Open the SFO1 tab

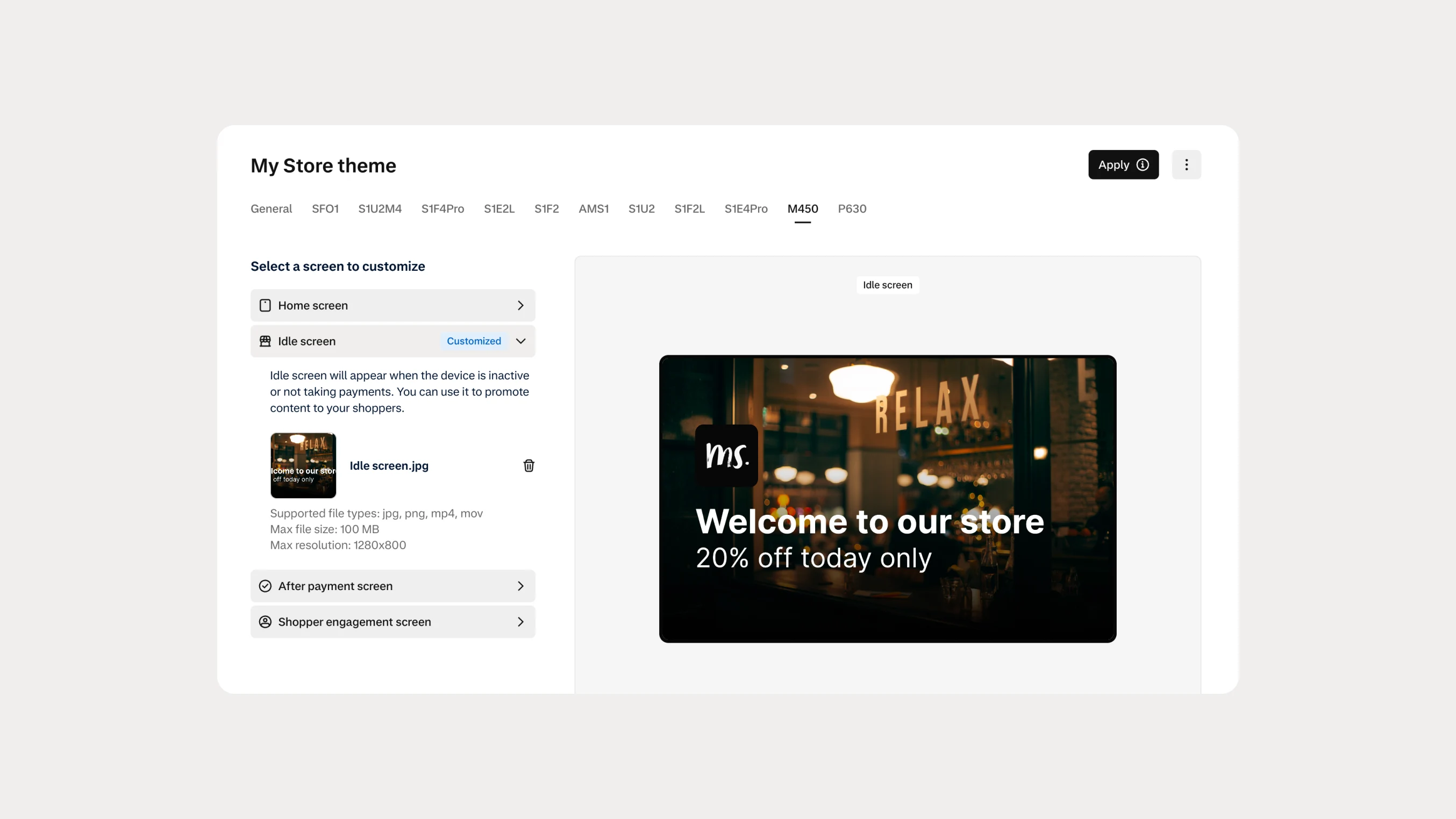pyautogui.click(x=325, y=209)
